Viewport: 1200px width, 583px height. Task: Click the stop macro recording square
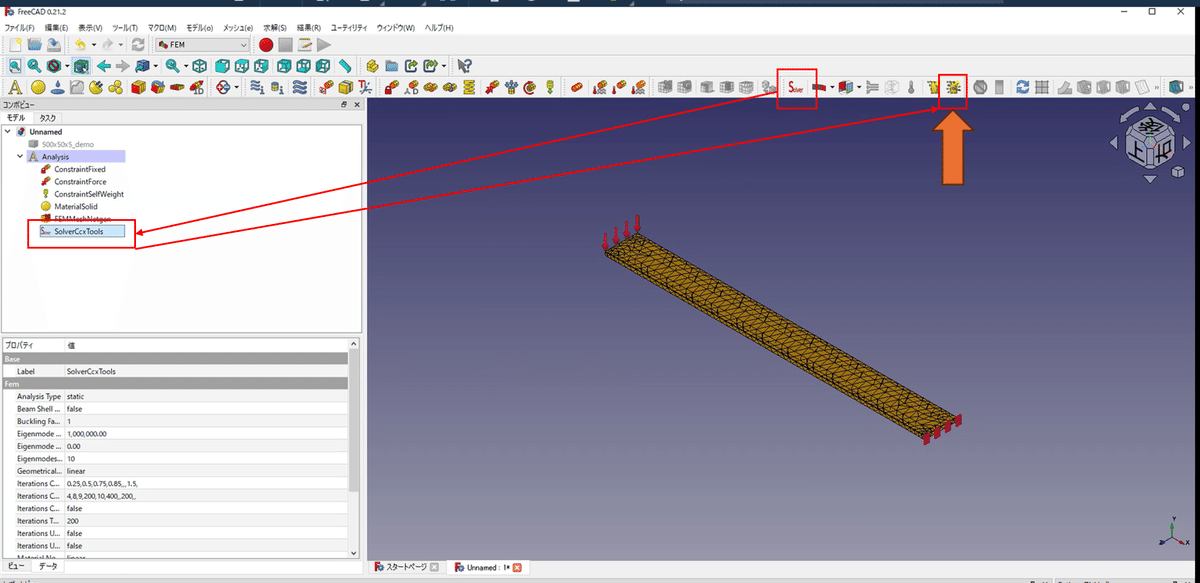point(285,45)
